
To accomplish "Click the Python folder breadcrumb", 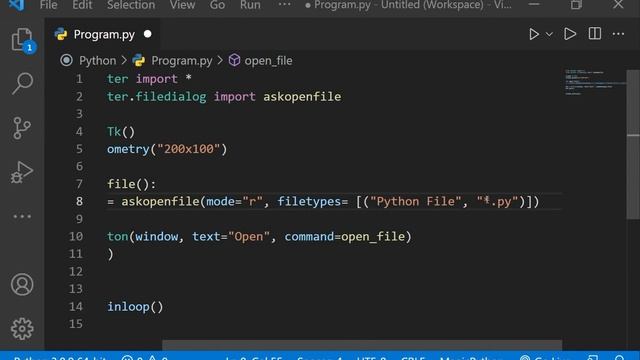I will pos(98,61).
